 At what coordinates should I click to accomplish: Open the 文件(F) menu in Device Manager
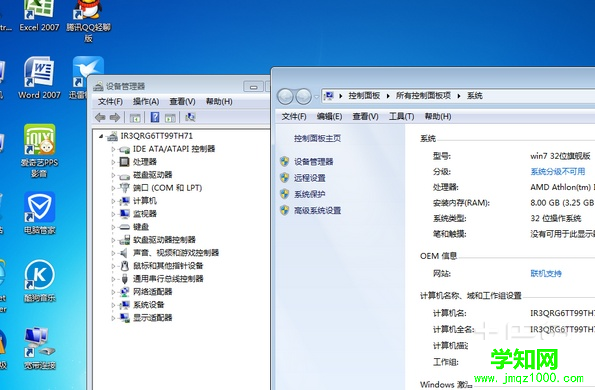[110, 101]
